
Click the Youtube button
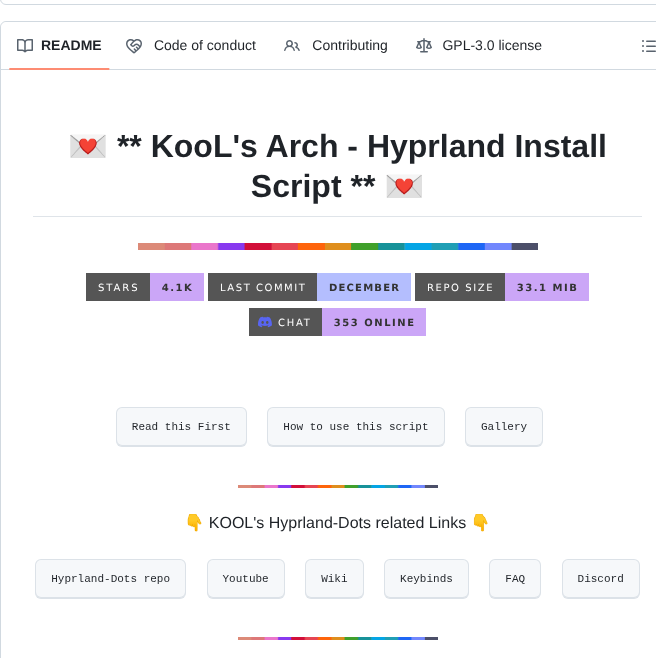(246, 579)
